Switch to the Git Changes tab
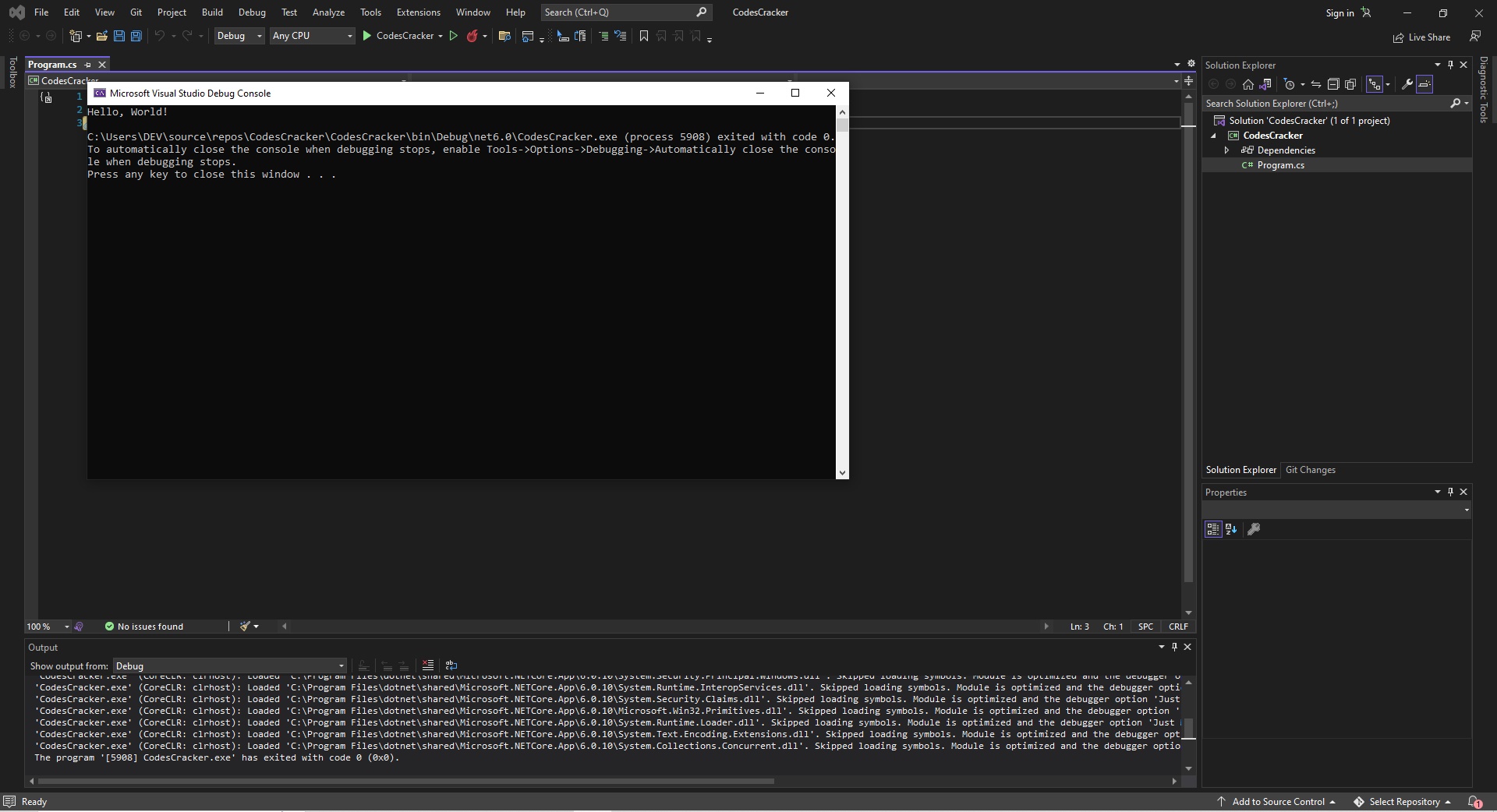 pyautogui.click(x=1310, y=470)
